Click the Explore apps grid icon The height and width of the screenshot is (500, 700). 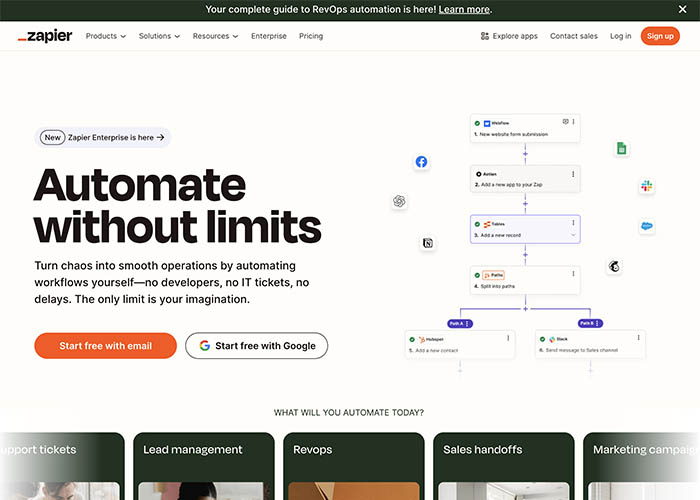click(484, 36)
